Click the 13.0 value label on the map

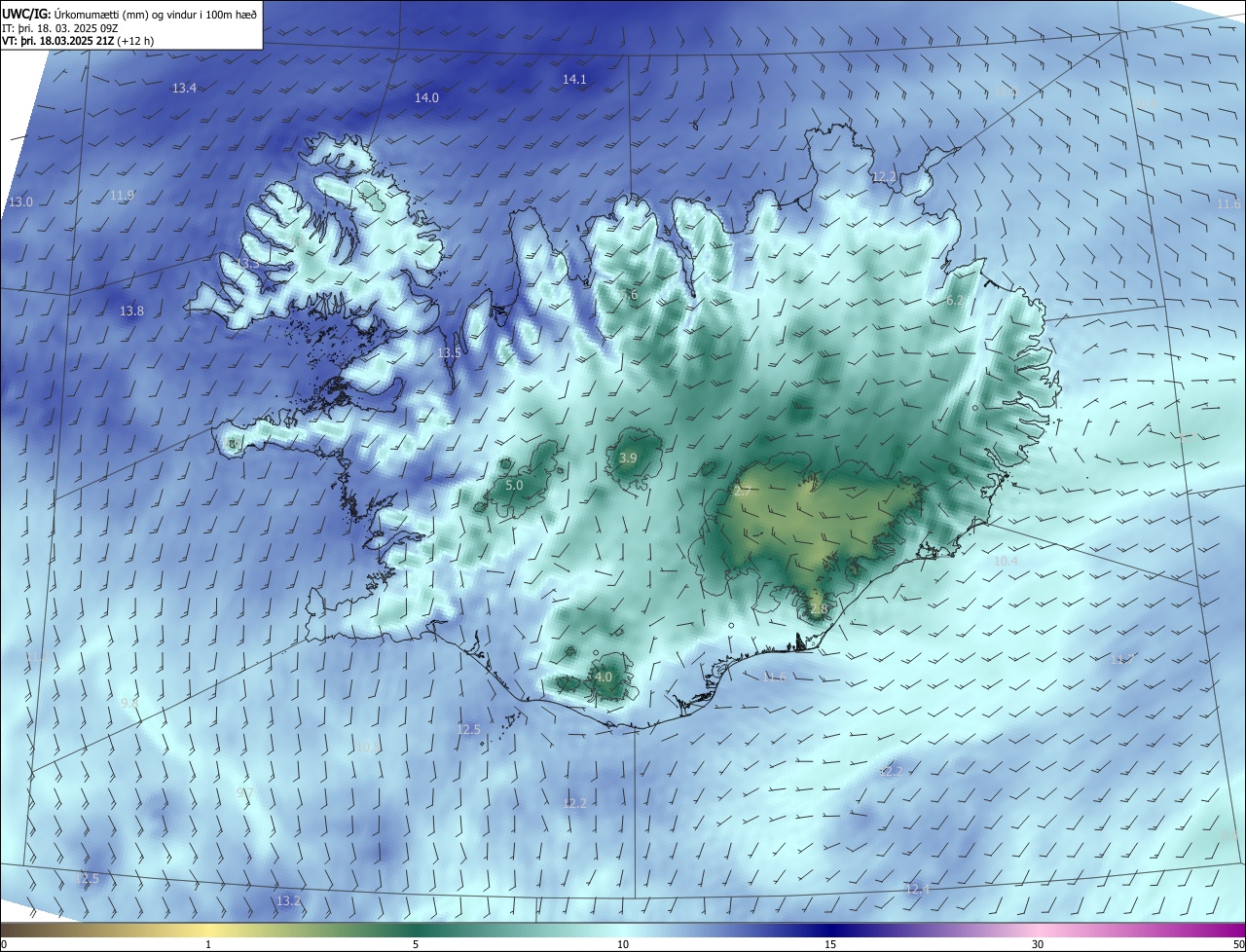click(20, 202)
